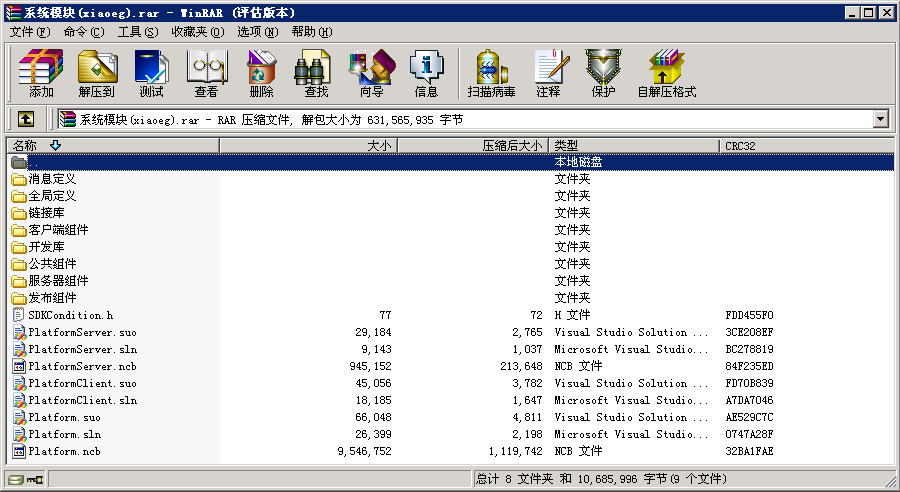Screen dimensions: 900x492
Task: Click the 查看 (View) toolbar icon
Action: 206,73
